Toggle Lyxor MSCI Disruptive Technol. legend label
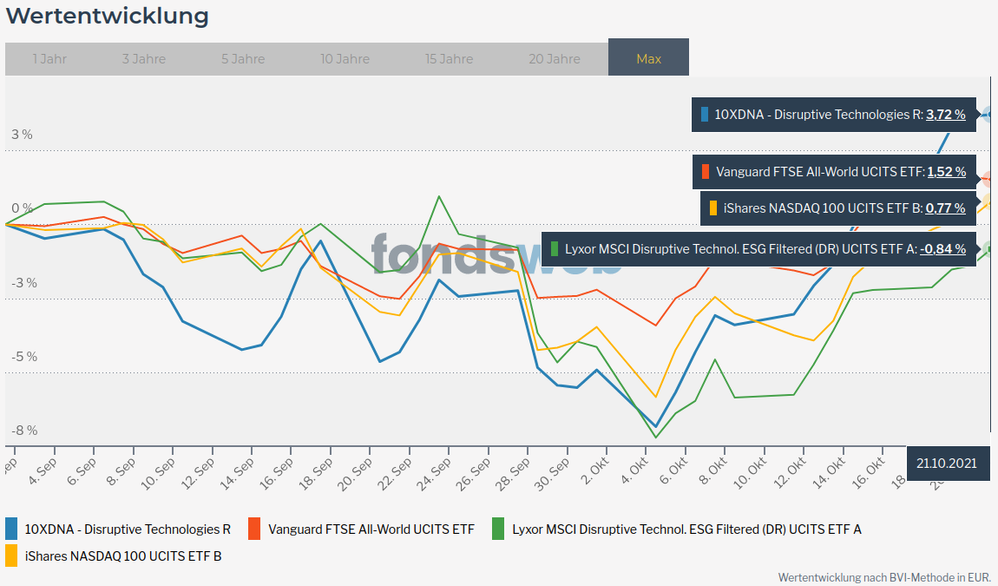 click(686, 529)
